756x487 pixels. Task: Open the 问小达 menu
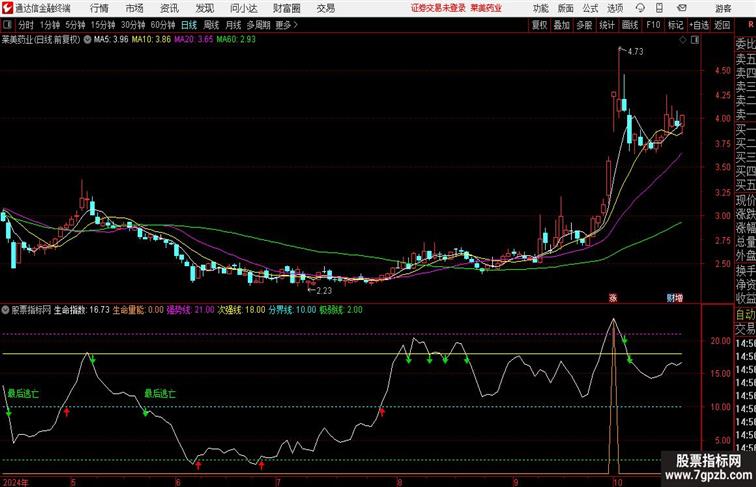click(x=243, y=8)
